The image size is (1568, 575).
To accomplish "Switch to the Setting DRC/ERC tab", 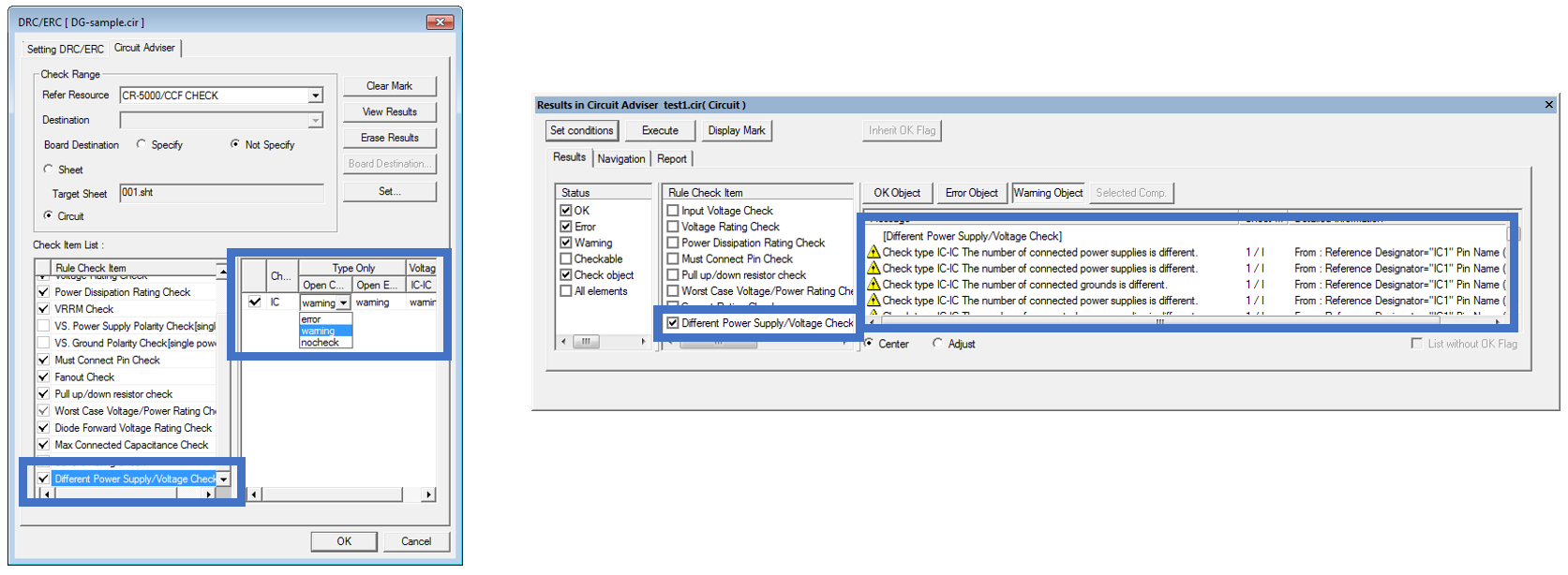I will (65, 49).
